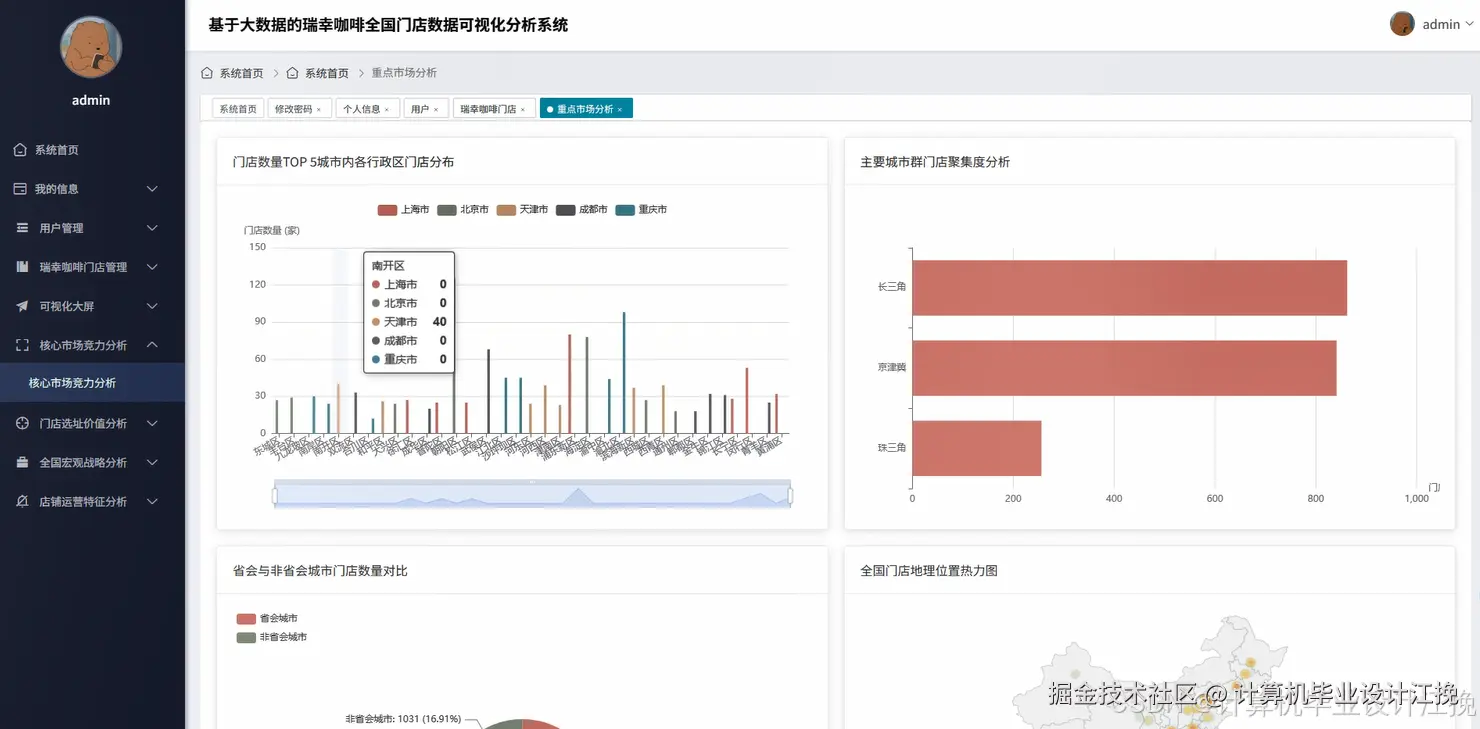Click the 我的信息 card icon

tap(20, 189)
